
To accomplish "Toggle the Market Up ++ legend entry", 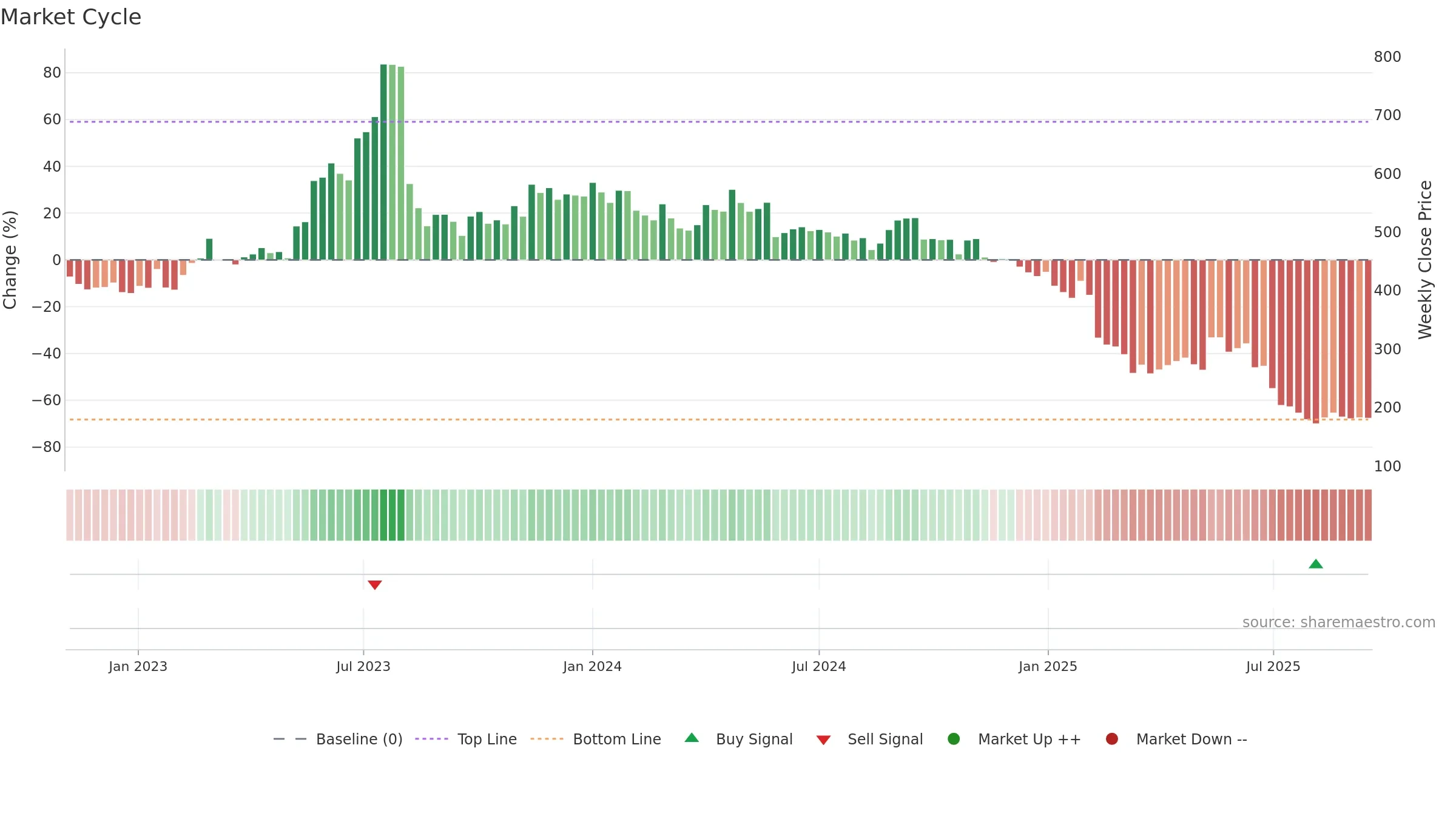I will click(x=1014, y=739).
